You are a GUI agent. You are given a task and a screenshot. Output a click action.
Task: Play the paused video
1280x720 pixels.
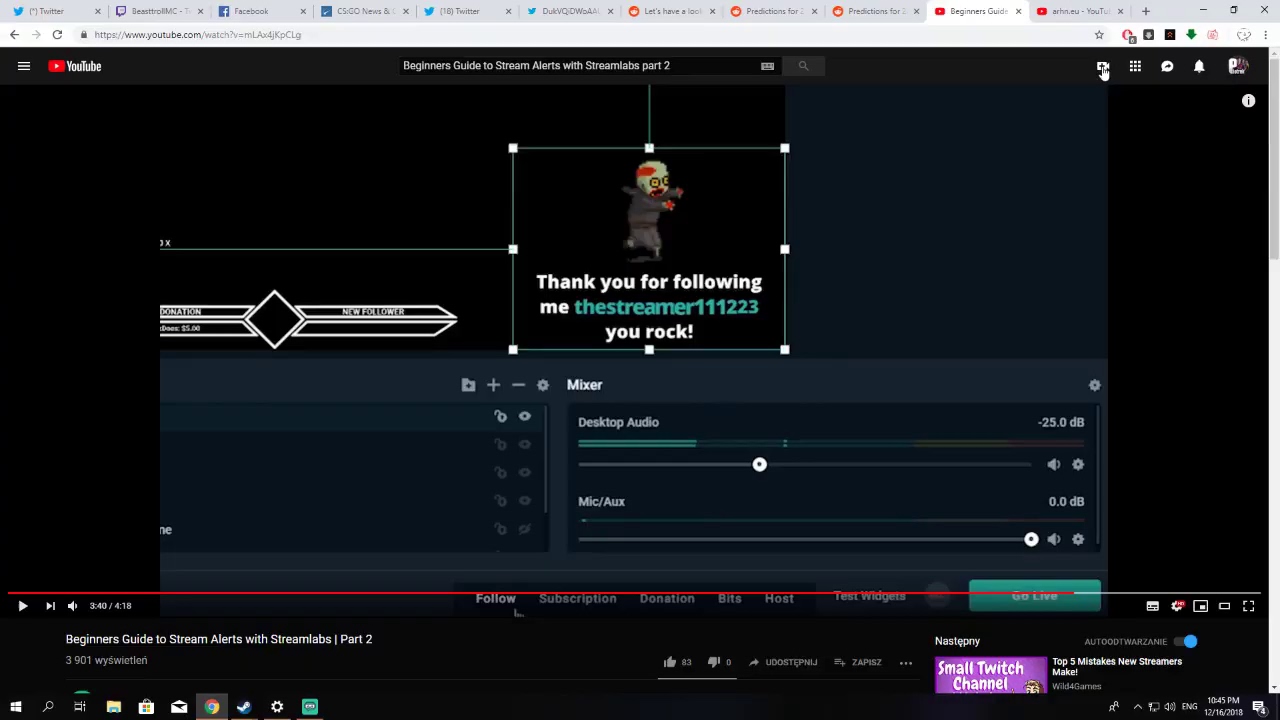[x=22, y=606]
